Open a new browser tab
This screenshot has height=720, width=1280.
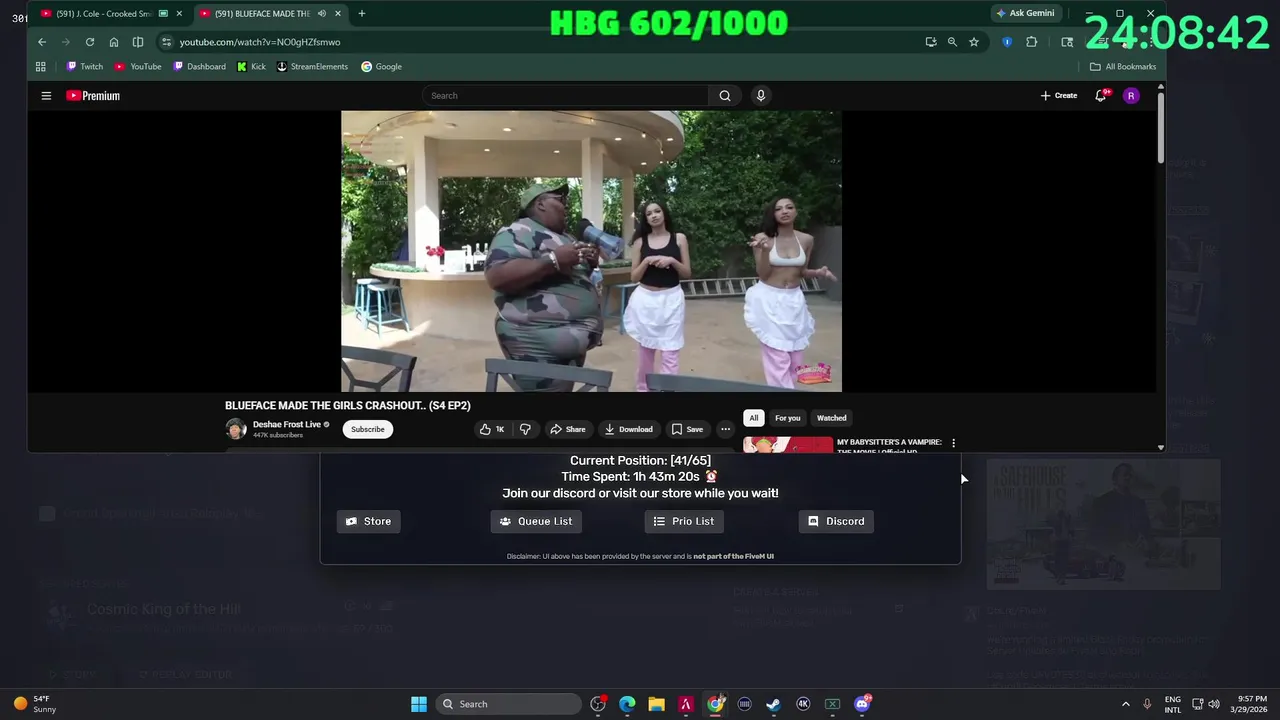tap(362, 14)
